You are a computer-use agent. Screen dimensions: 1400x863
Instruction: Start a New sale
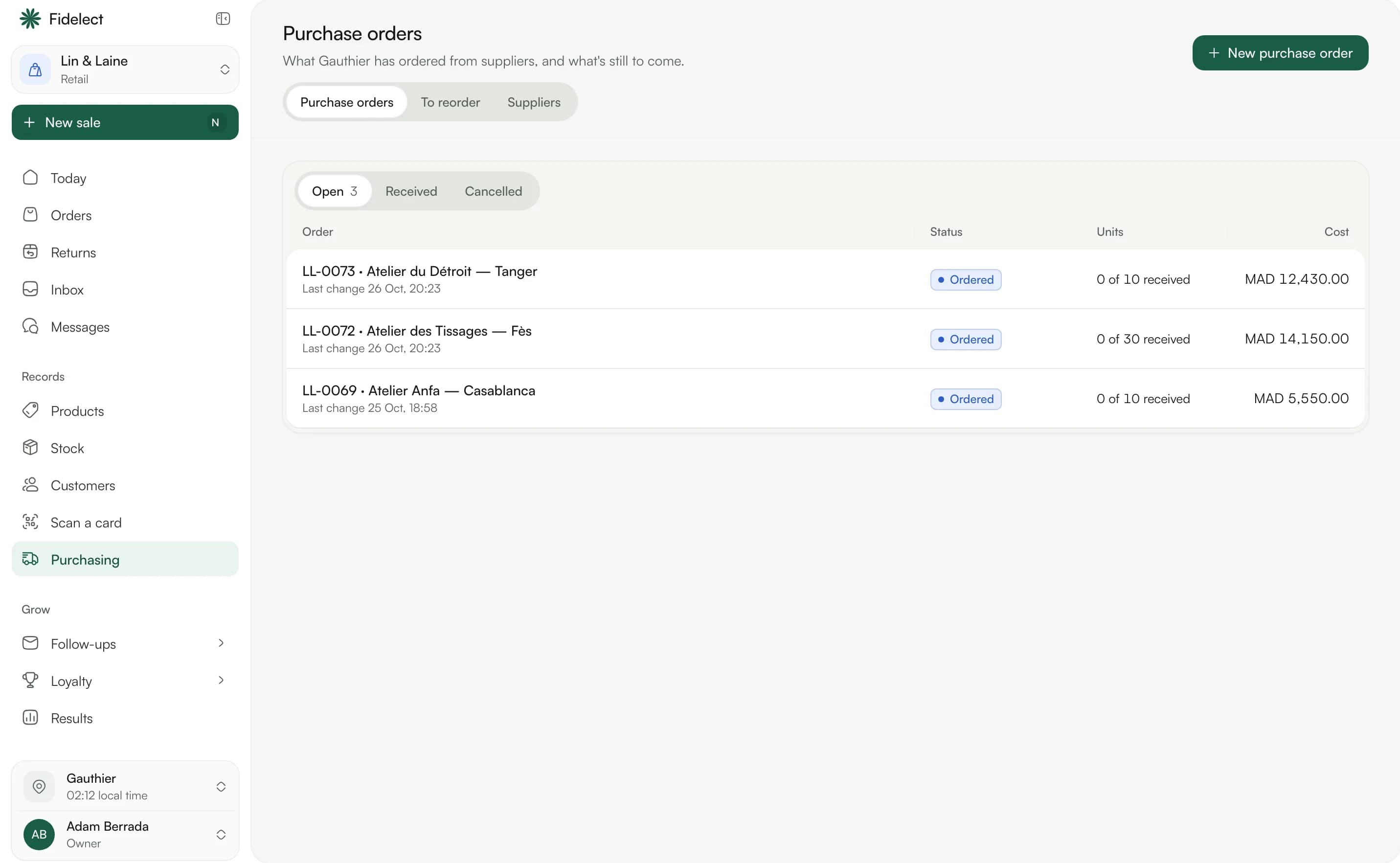click(125, 122)
